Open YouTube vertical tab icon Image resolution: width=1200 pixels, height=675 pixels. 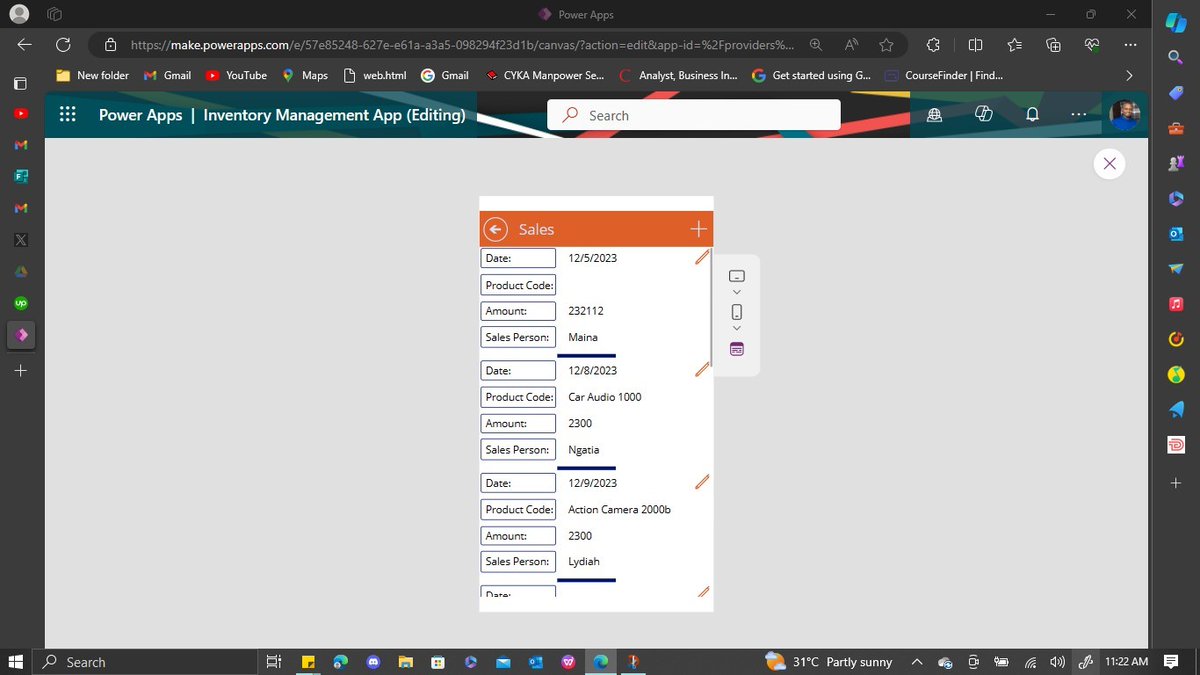[21, 114]
